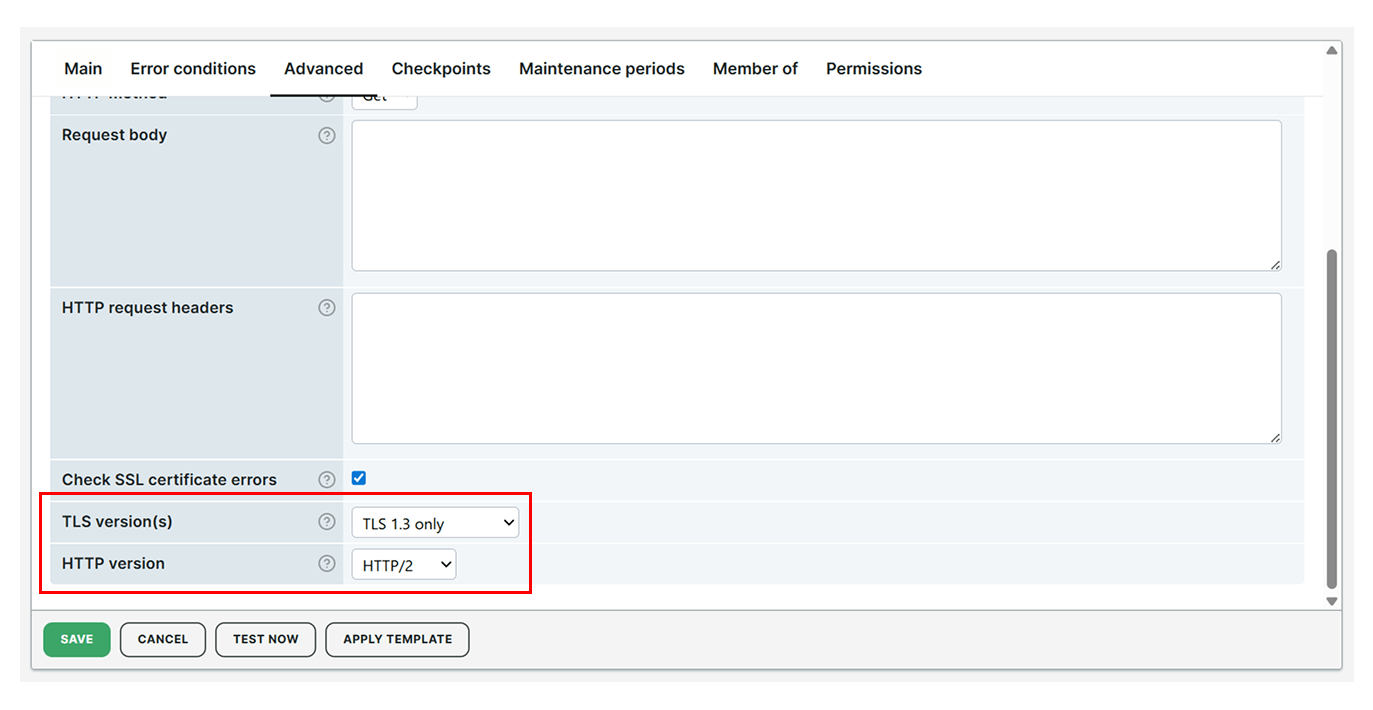Switch to the Maintenance periods tab
Viewport: 1373px width, 710px height.
click(601, 68)
